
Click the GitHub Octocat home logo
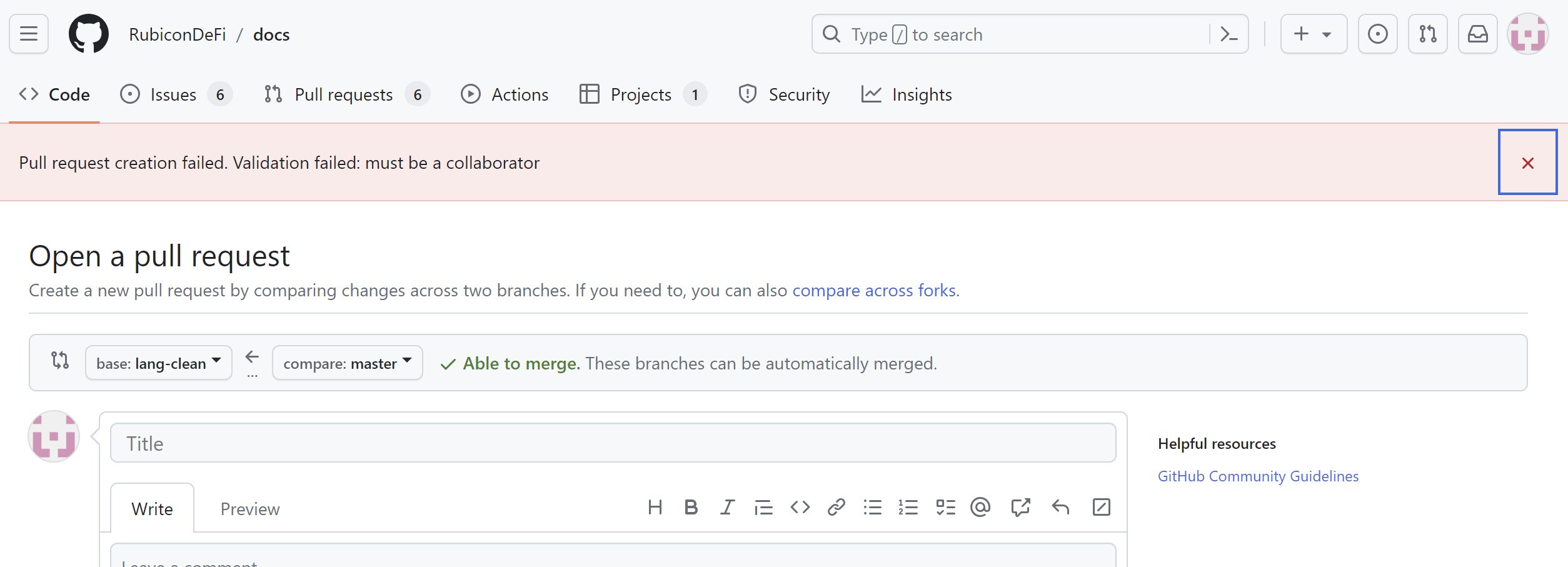point(88,34)
